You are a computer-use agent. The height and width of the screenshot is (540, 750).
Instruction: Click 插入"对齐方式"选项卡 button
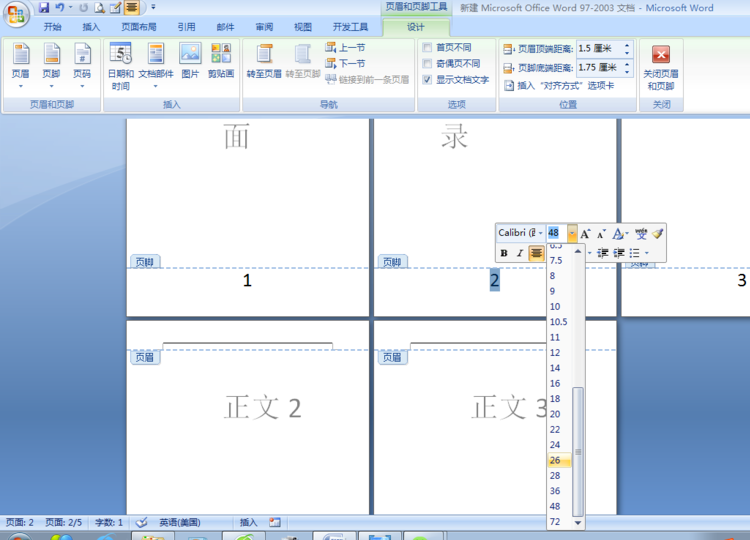click(559, 86)
